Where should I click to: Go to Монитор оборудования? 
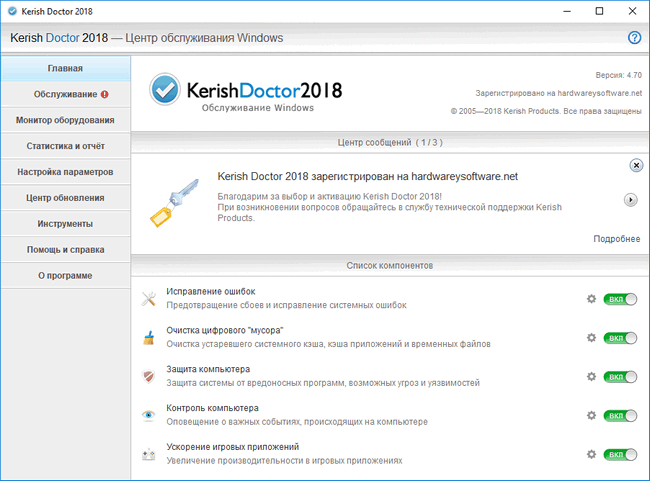(65, 120)
